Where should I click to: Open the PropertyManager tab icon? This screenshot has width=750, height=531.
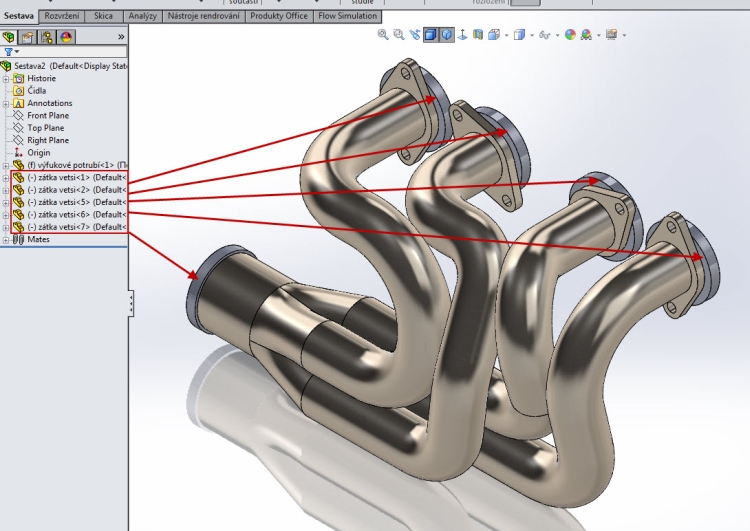(x=28, y=37)
